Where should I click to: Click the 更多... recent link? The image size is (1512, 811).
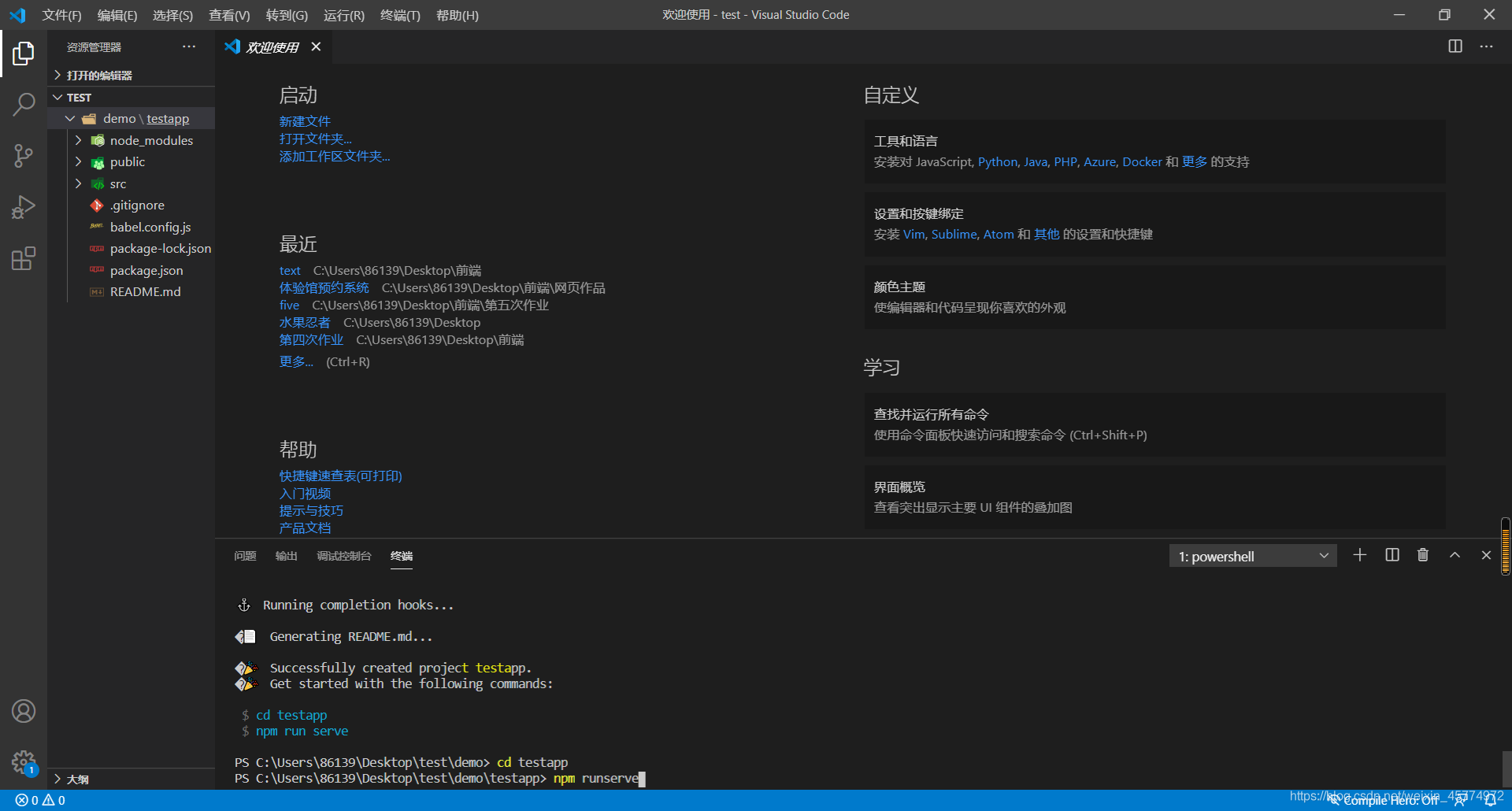point(296,361)
